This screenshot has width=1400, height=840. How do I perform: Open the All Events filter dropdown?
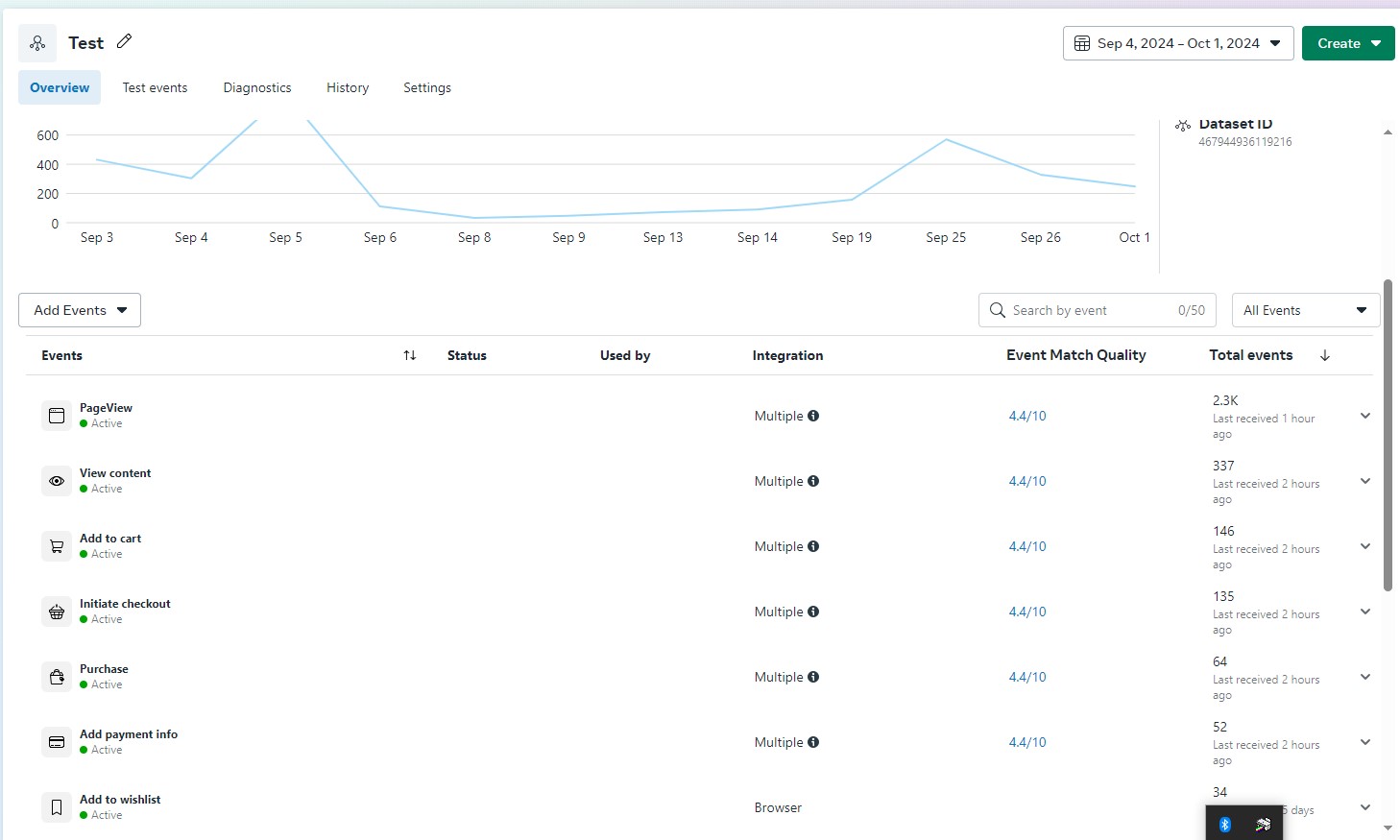pos(1305,310)
